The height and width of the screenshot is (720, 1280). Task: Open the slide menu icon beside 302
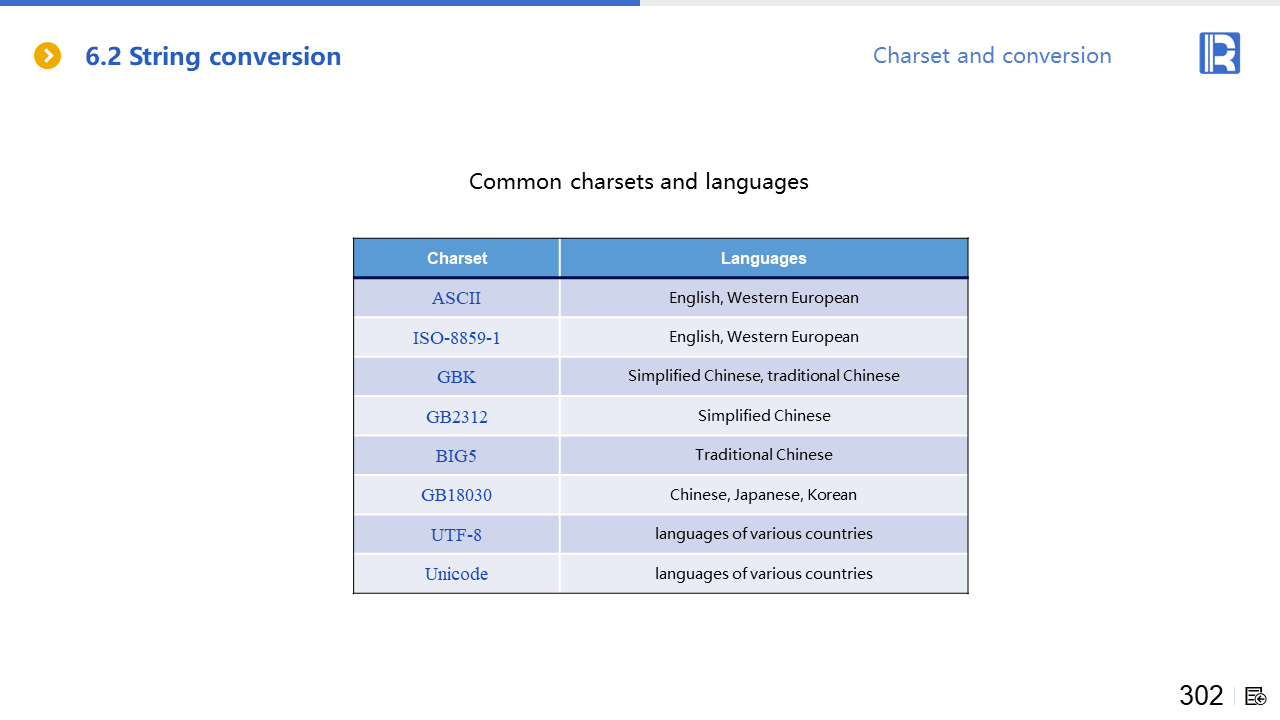[x=1256, y=696]
